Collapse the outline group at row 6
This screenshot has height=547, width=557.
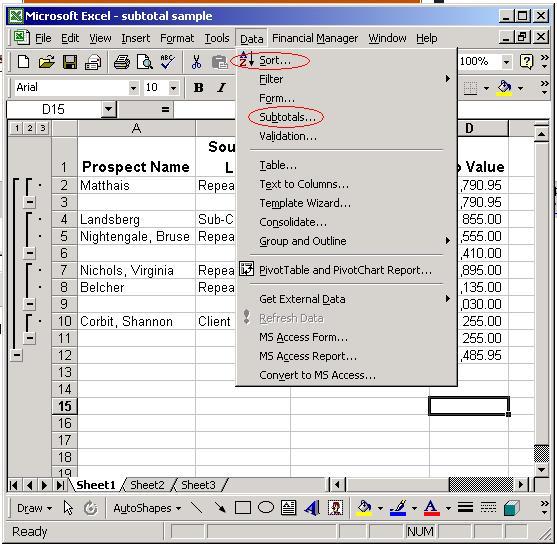pos(30,253)
